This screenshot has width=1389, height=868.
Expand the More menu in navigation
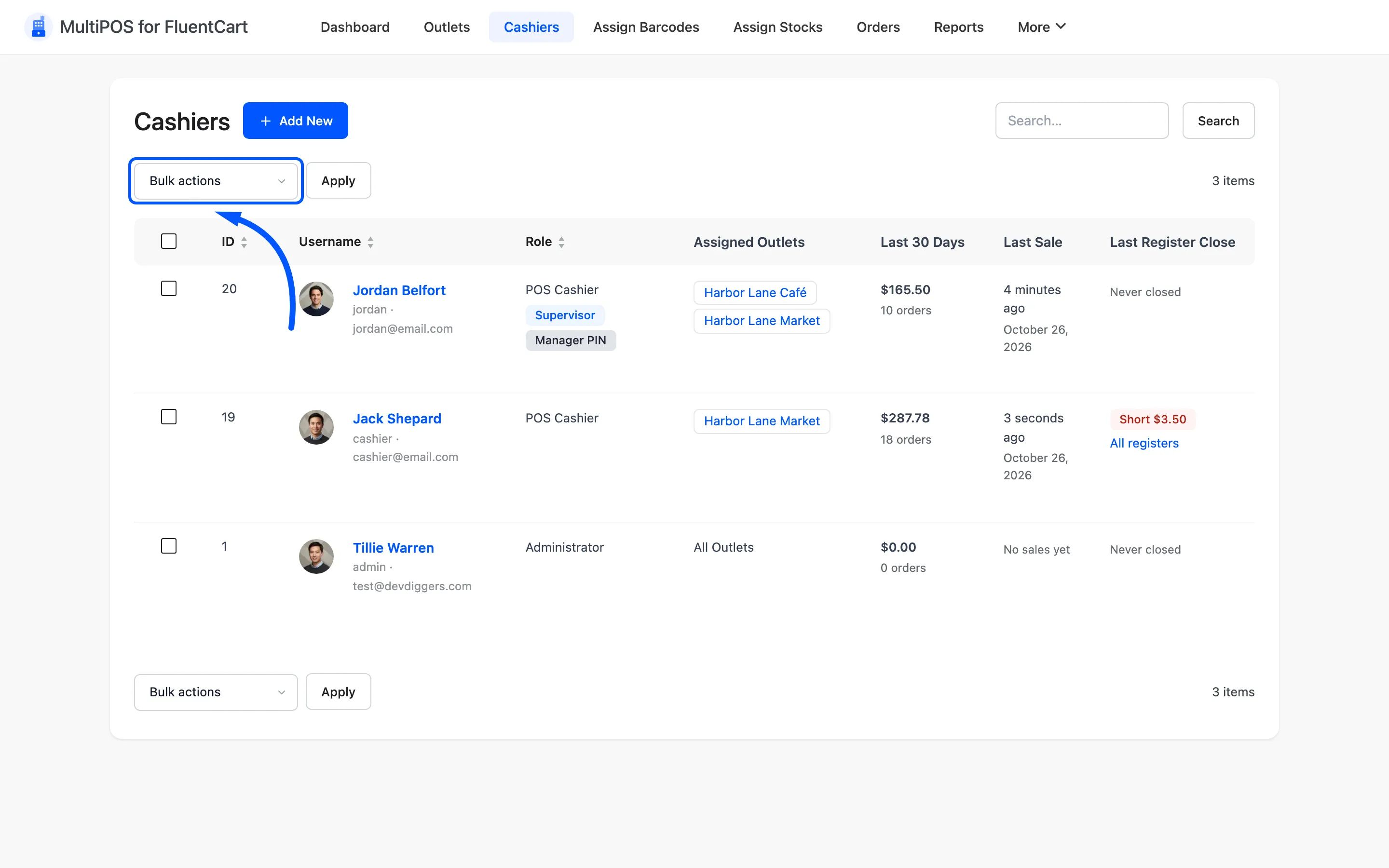click(x=1041, y=27)
